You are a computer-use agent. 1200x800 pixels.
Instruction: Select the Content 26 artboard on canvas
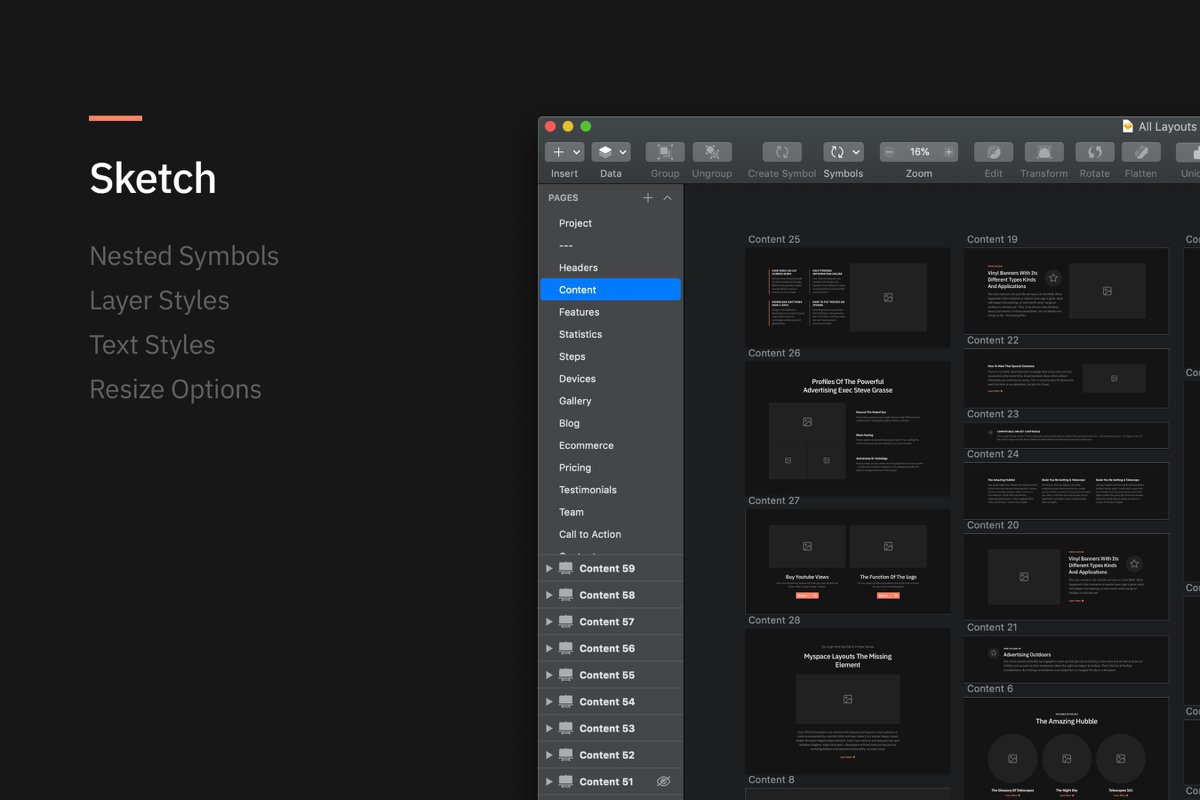[x=848, y=428]
